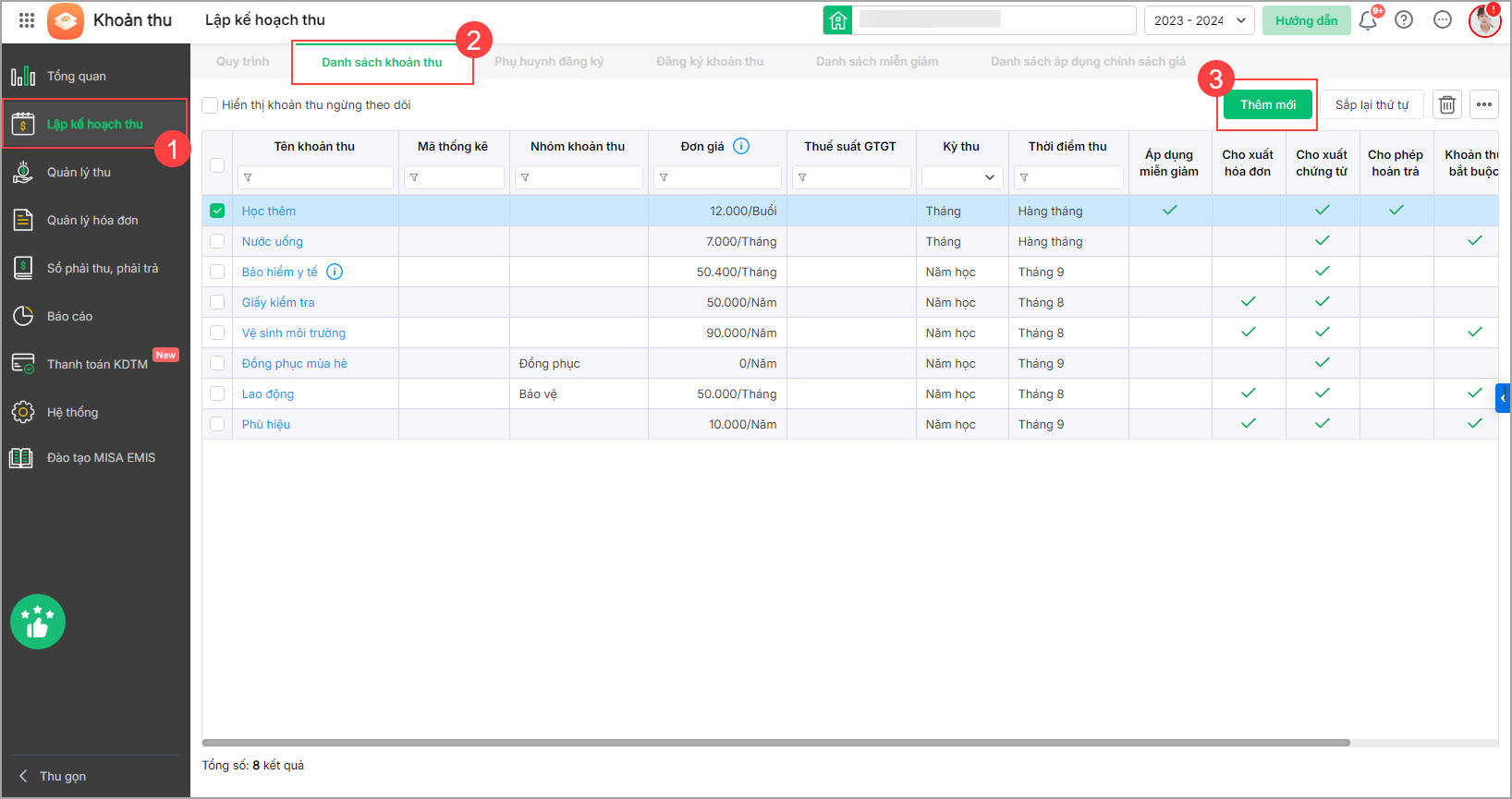Click the Báo cáo pie chart icon
The height and width of the screenshot is (799, 1512).
tap(23, 316)
